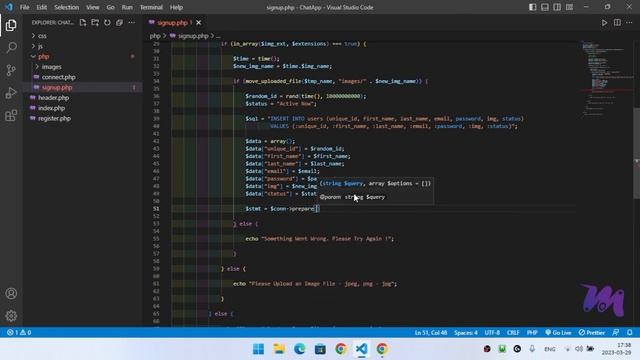Toggle the primary side bar layout icon

533,7
